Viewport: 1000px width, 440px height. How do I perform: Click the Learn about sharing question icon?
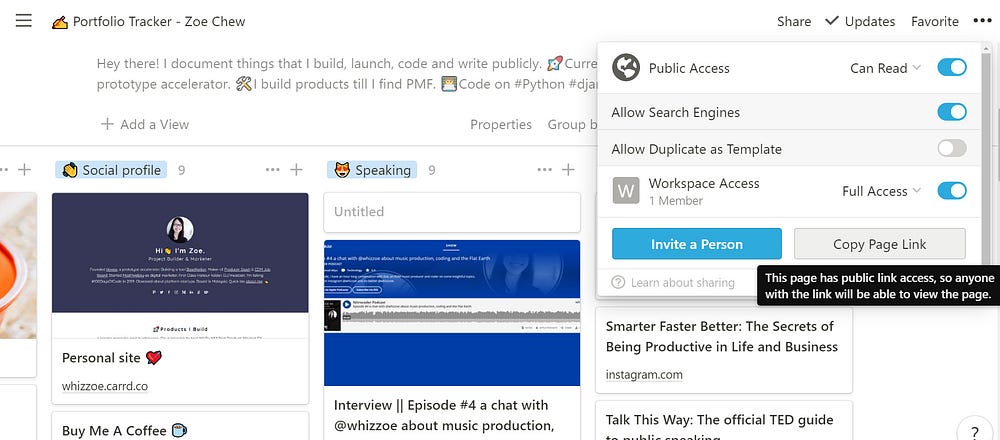617,282
